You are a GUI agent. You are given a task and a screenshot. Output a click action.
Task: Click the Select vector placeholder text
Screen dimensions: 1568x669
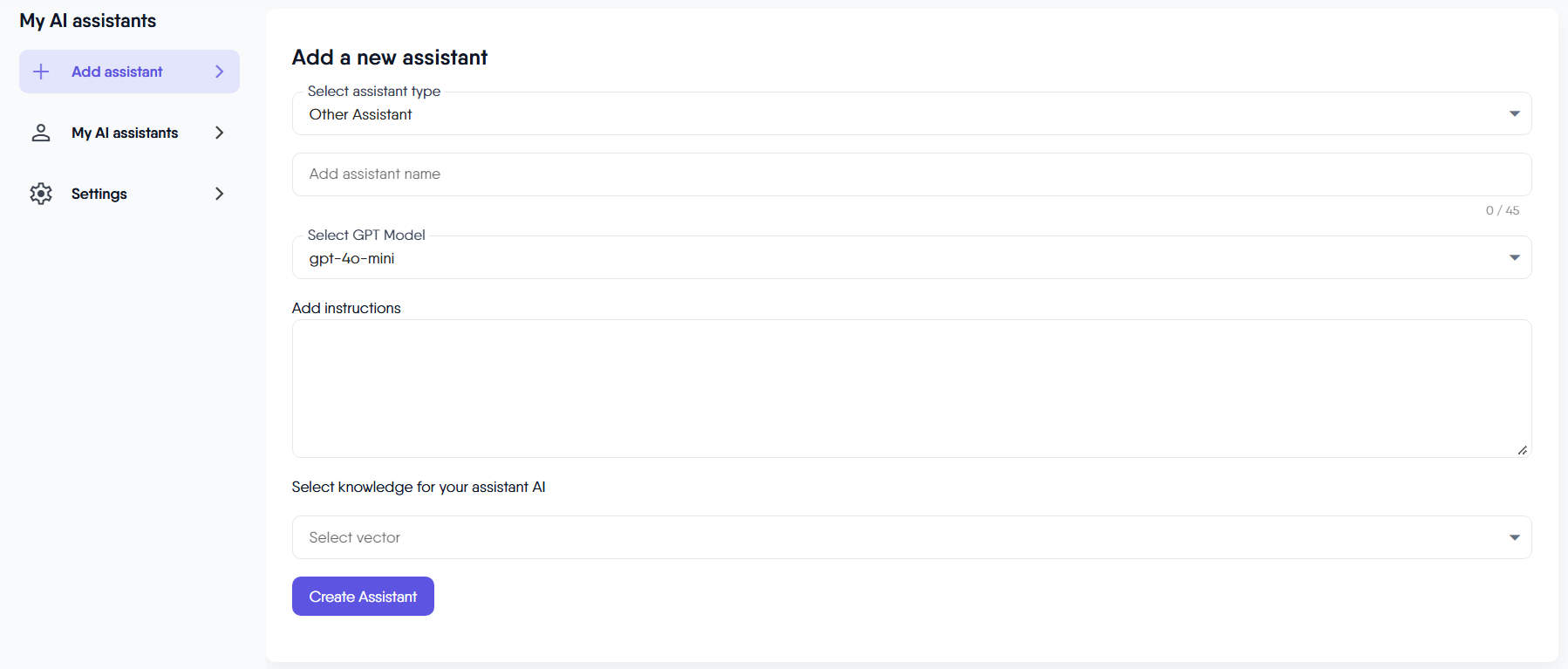tap(355, 537)
